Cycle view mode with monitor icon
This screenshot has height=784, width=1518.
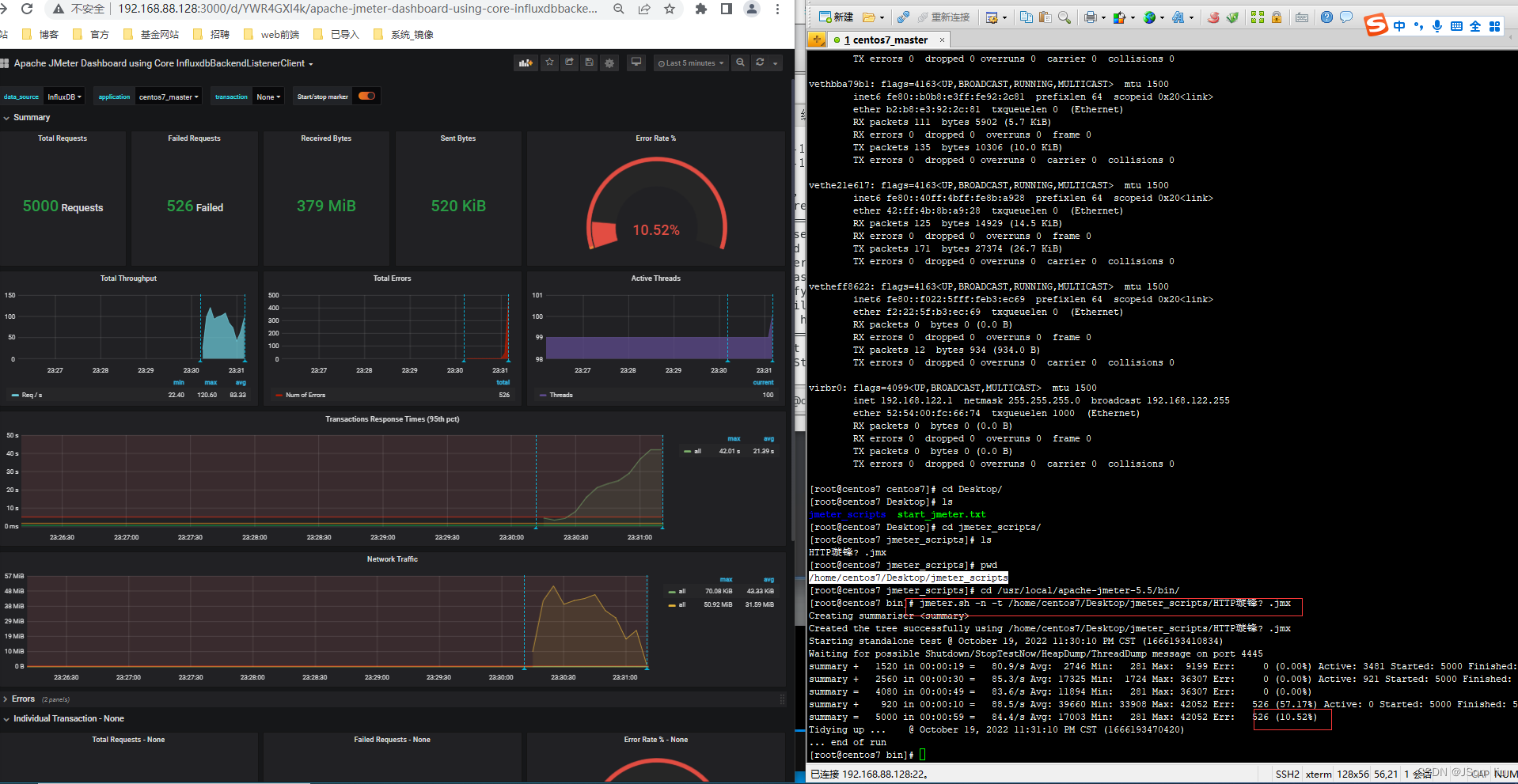point(636,62)
